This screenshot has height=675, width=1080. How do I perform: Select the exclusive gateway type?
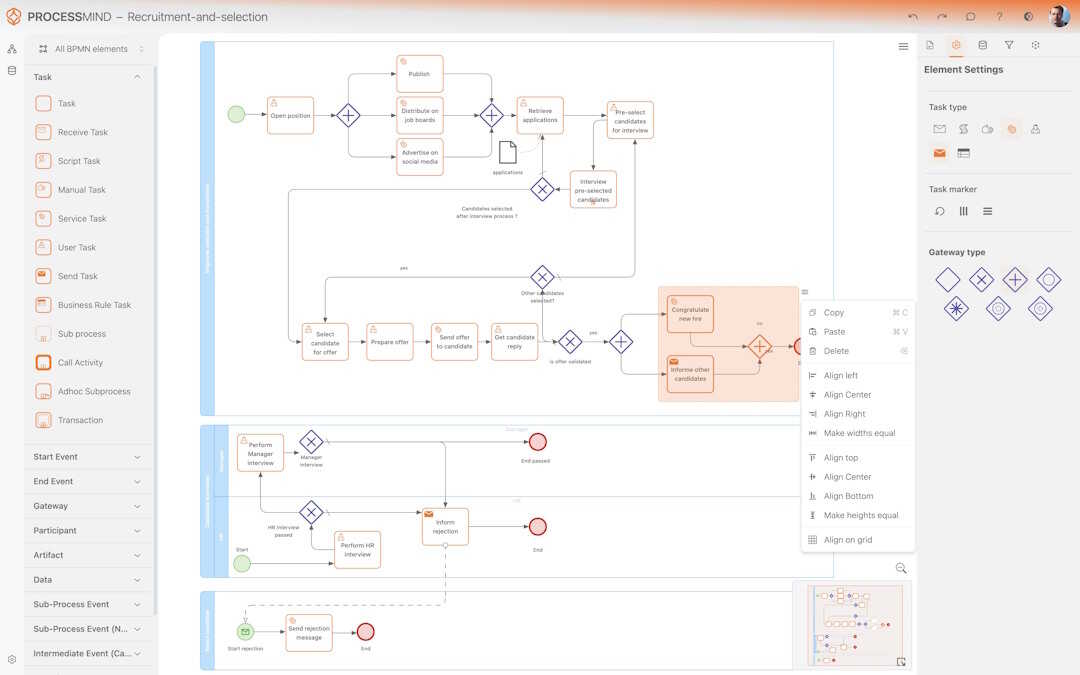click(x=981, y=280)
